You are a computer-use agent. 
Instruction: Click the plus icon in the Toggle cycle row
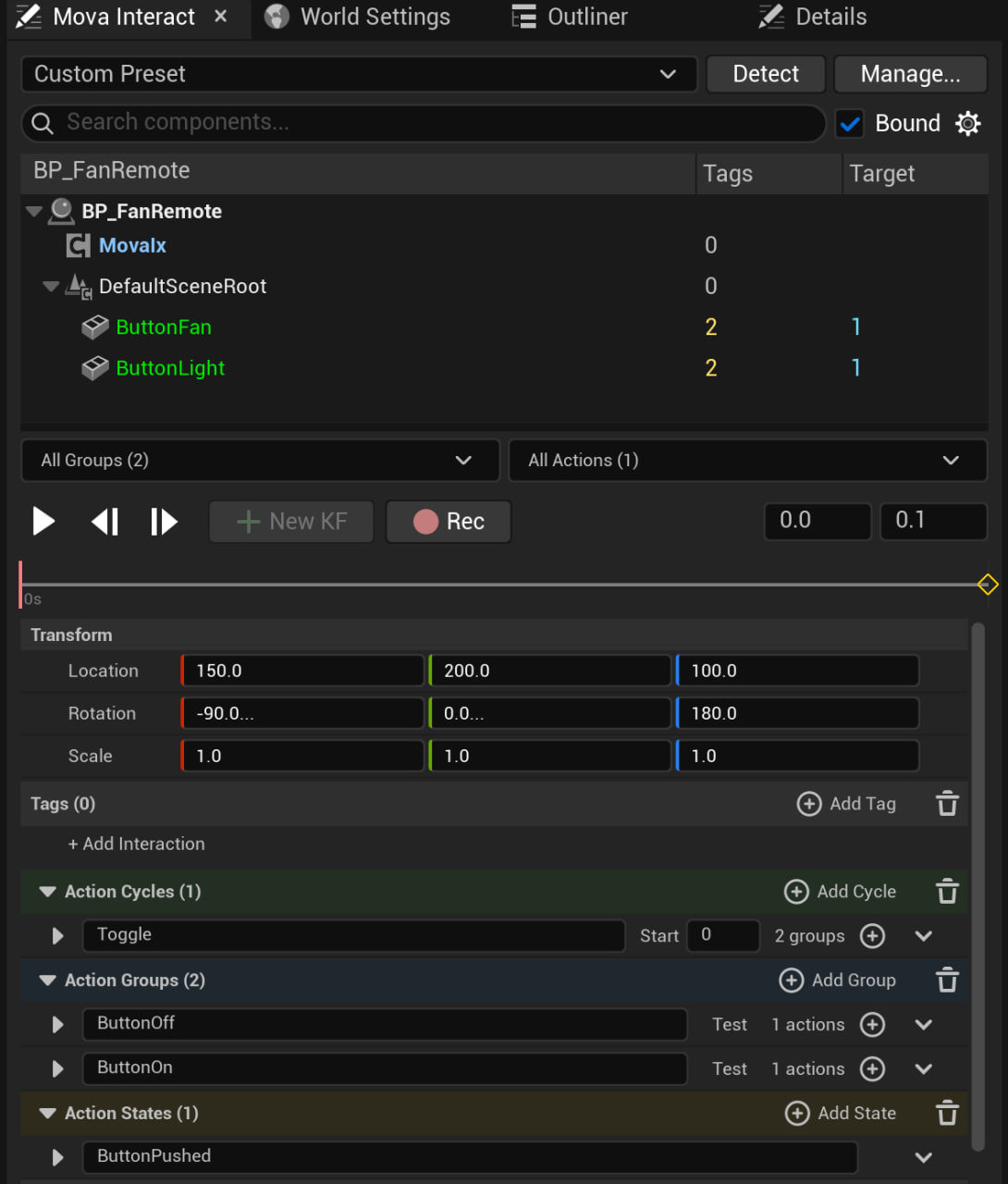click(x=872, y=935)
